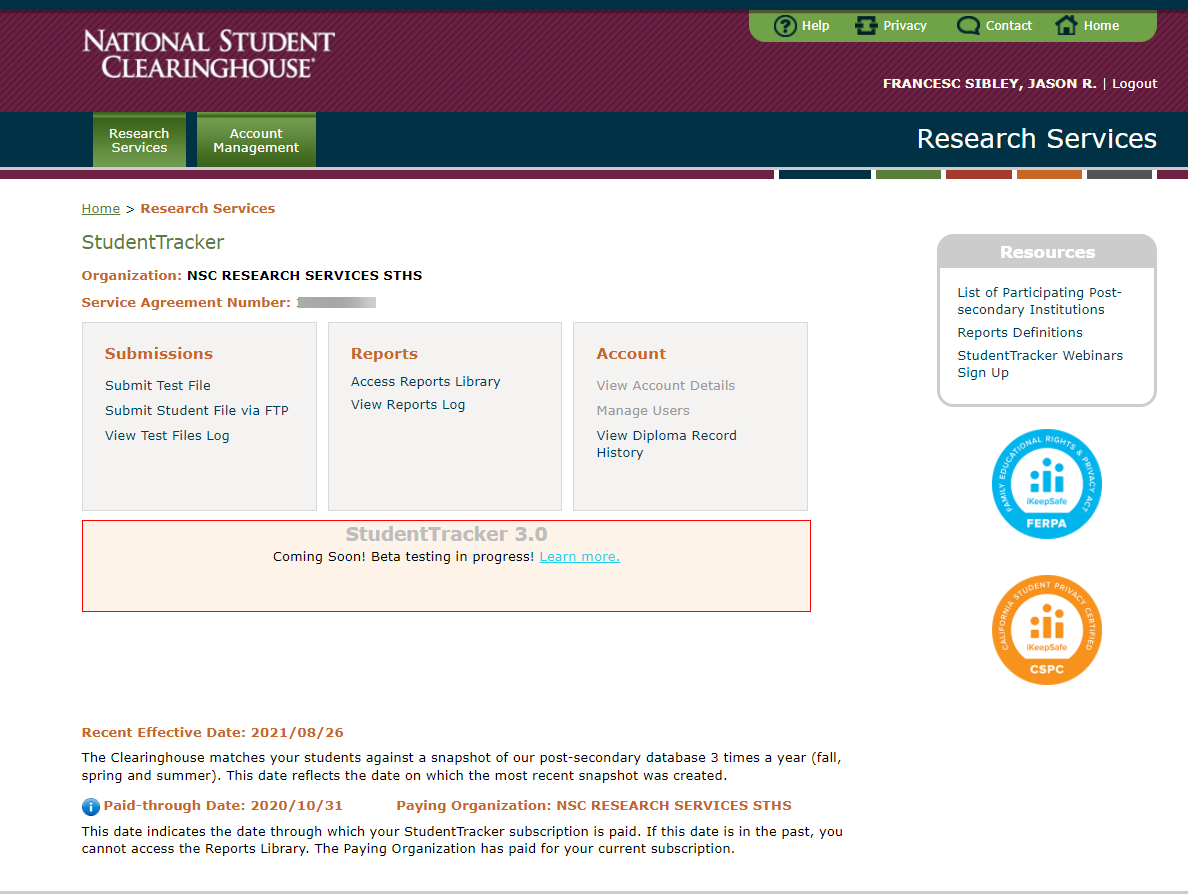Click the Home house icon
1188x894 pixels.
[1066, 26]
